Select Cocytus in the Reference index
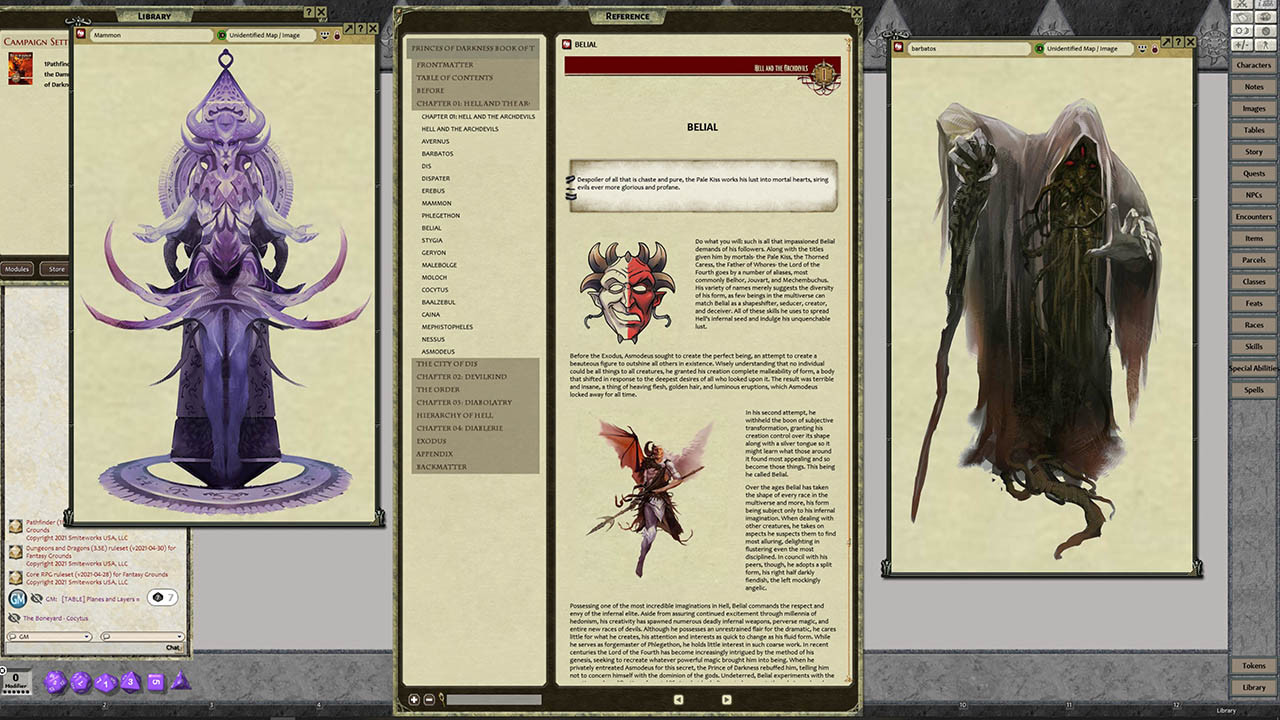1280x720 pixels. (x=436, y=290)
